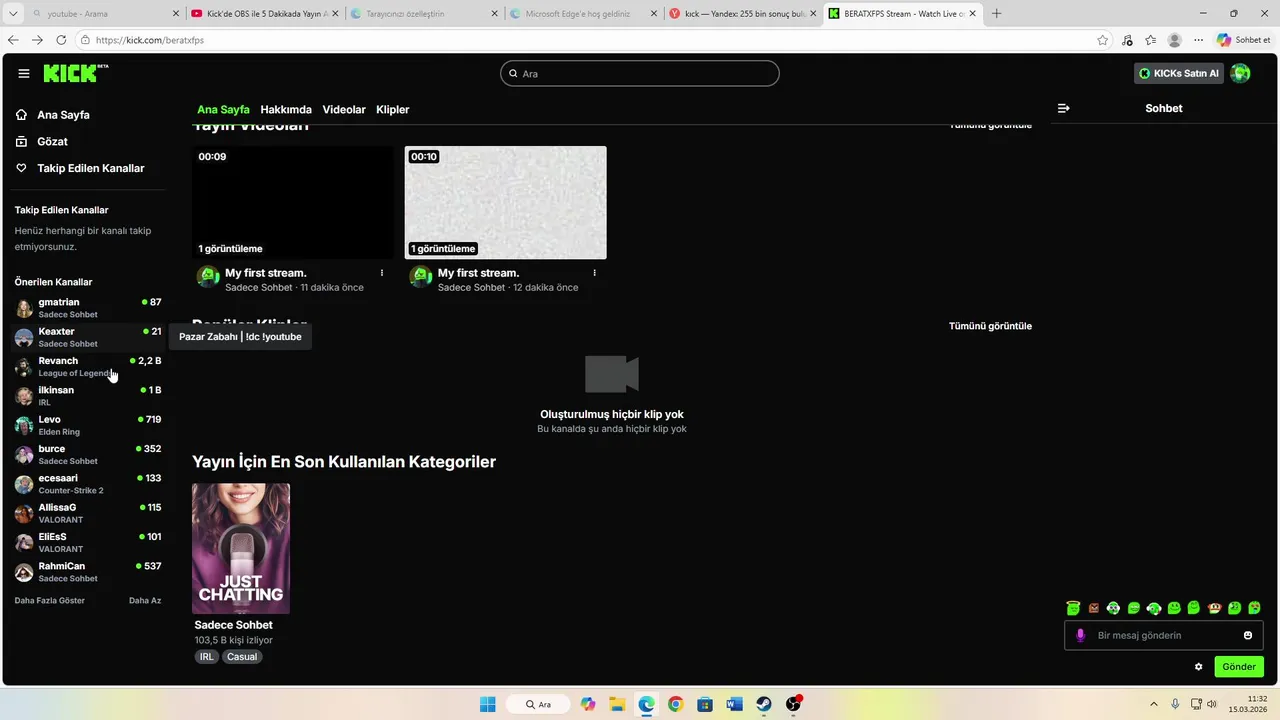
Task: Click the Casual category tag
Action: (242, 657)
